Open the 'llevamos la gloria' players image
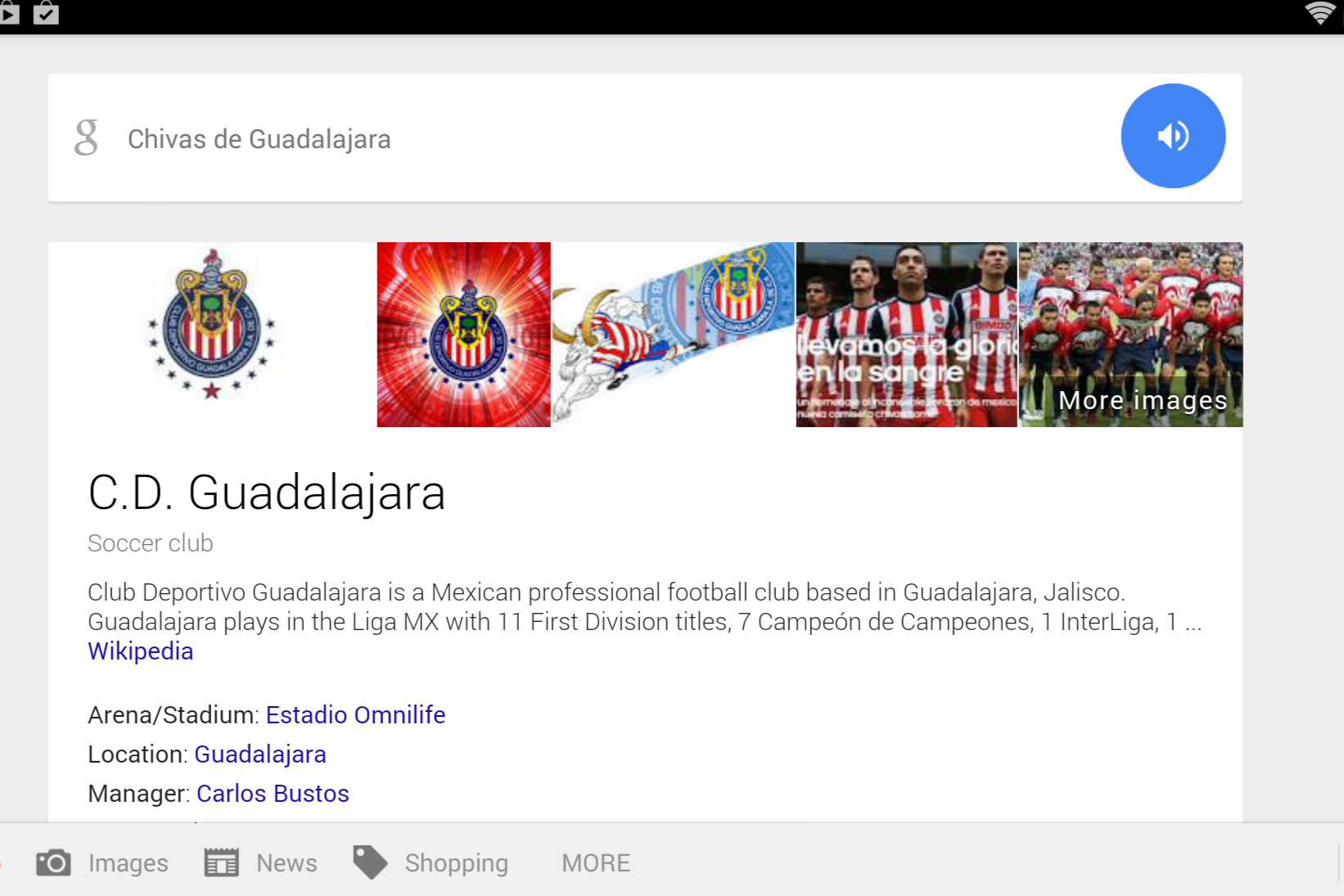The width and height of the screenshot is (1344, 896). click(906, 334)
